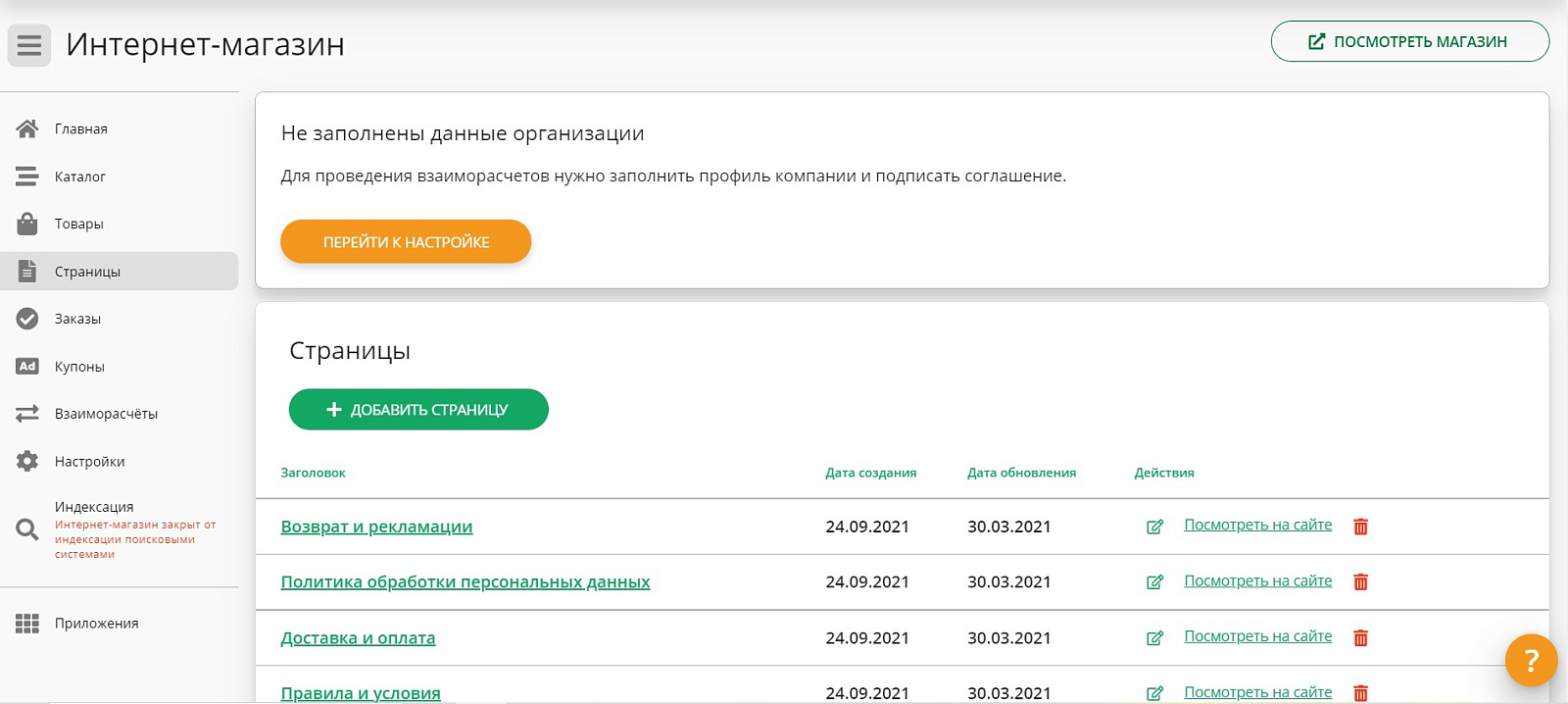Screen dimensions: 1568x704
Task: Open the Возврат и рекламации link
Action: click(x=376, y=527)
